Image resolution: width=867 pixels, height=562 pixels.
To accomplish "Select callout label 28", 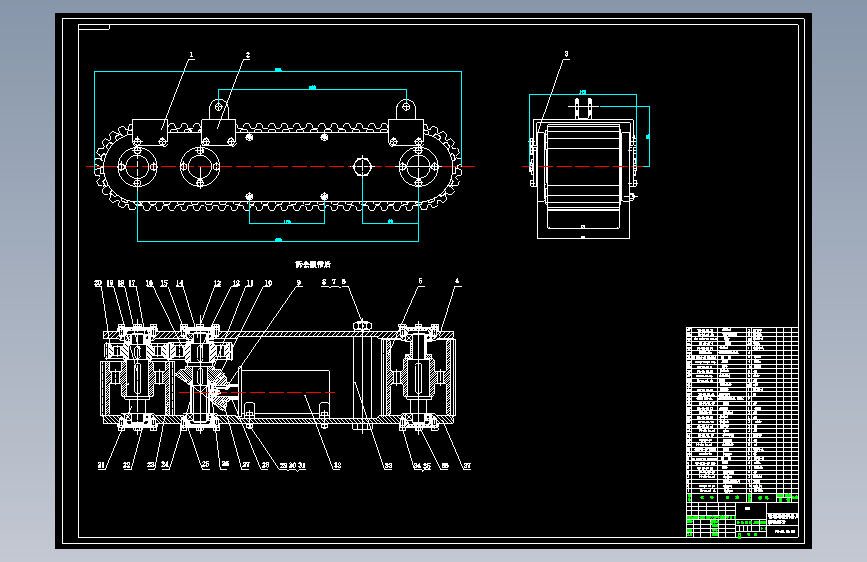I will point(265,466).
